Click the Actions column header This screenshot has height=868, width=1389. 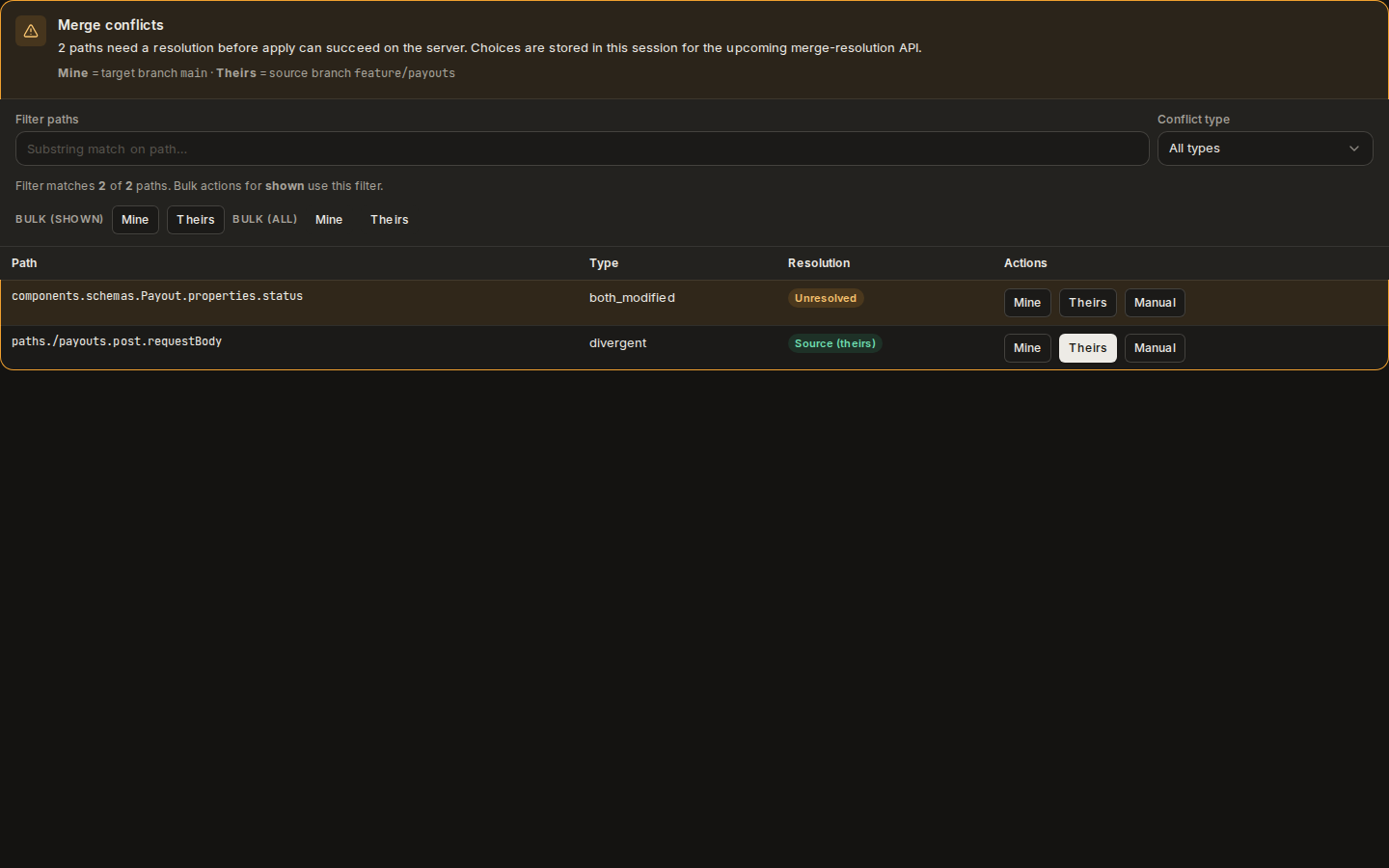tap(1025, 263)
